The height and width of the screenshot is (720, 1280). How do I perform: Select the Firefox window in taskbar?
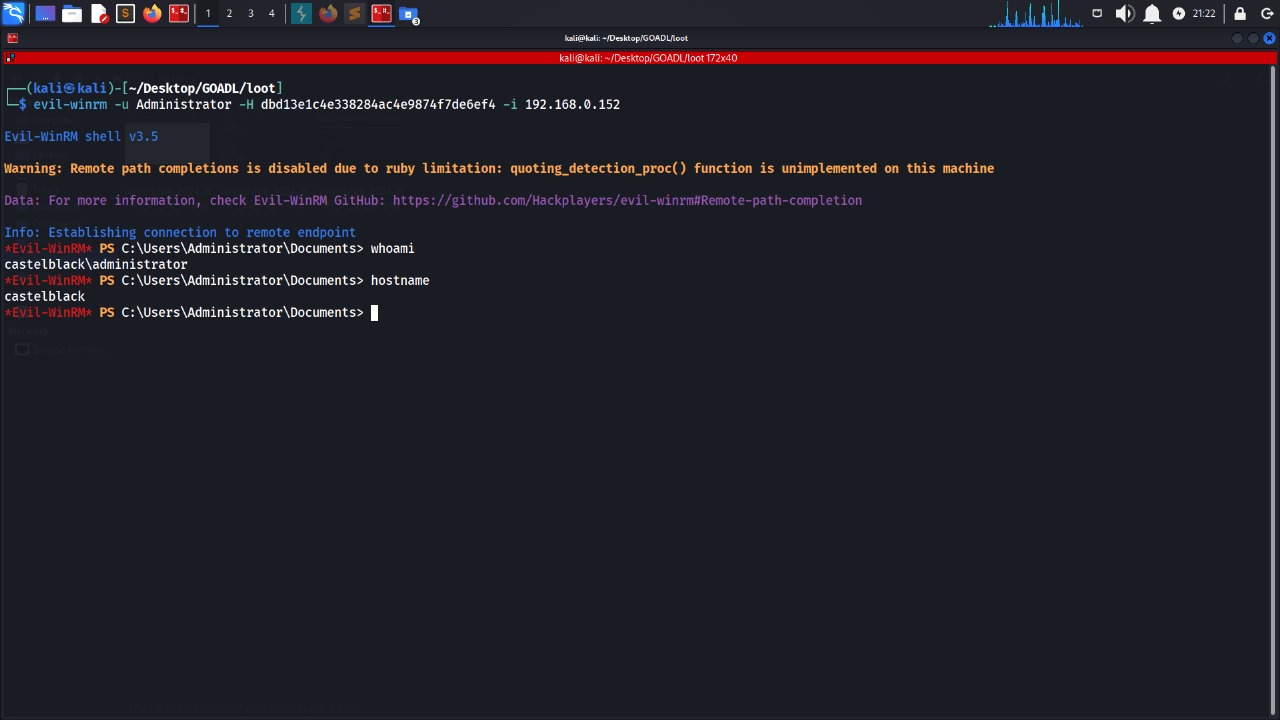click(x=328, y=13)
